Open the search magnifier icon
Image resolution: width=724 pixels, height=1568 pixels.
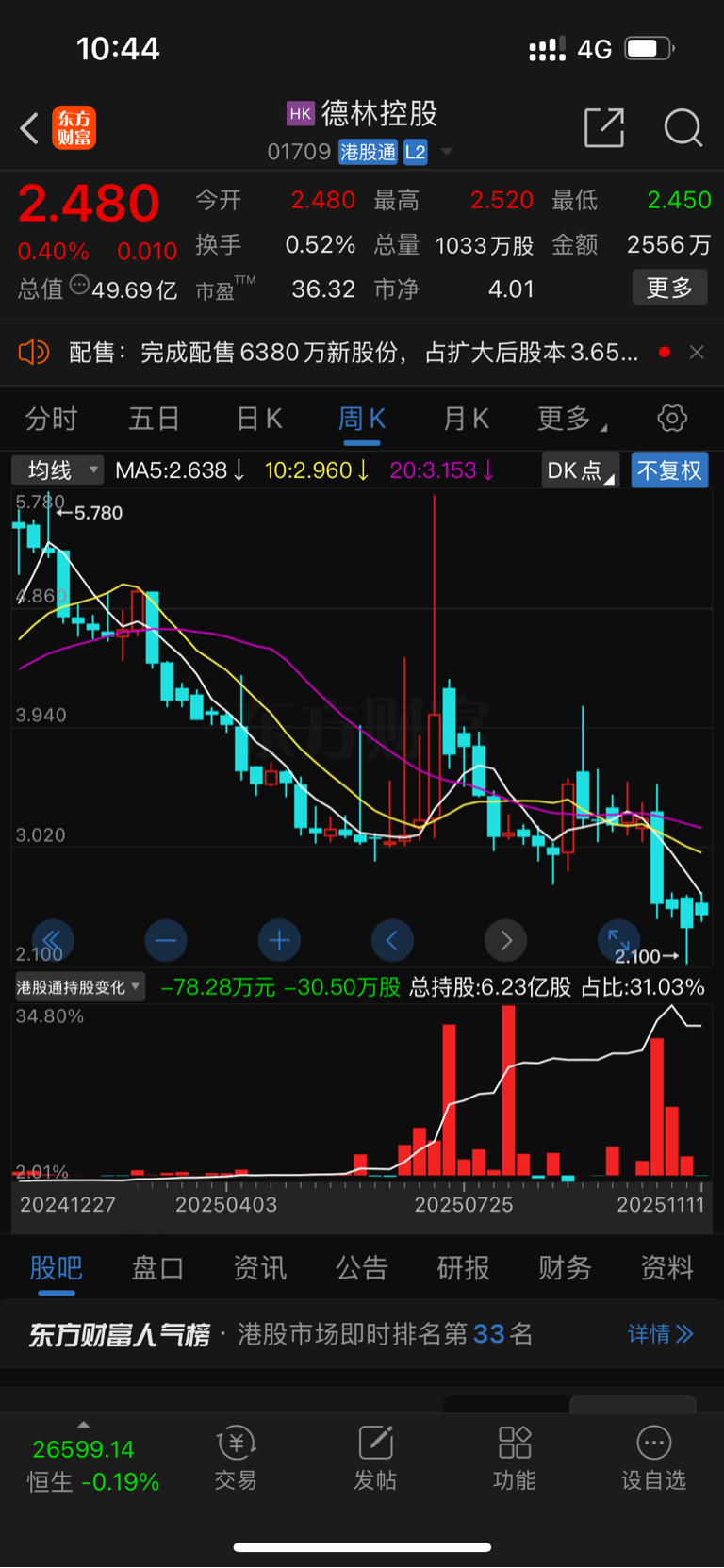pyautogui.click(x=683, y=127)
